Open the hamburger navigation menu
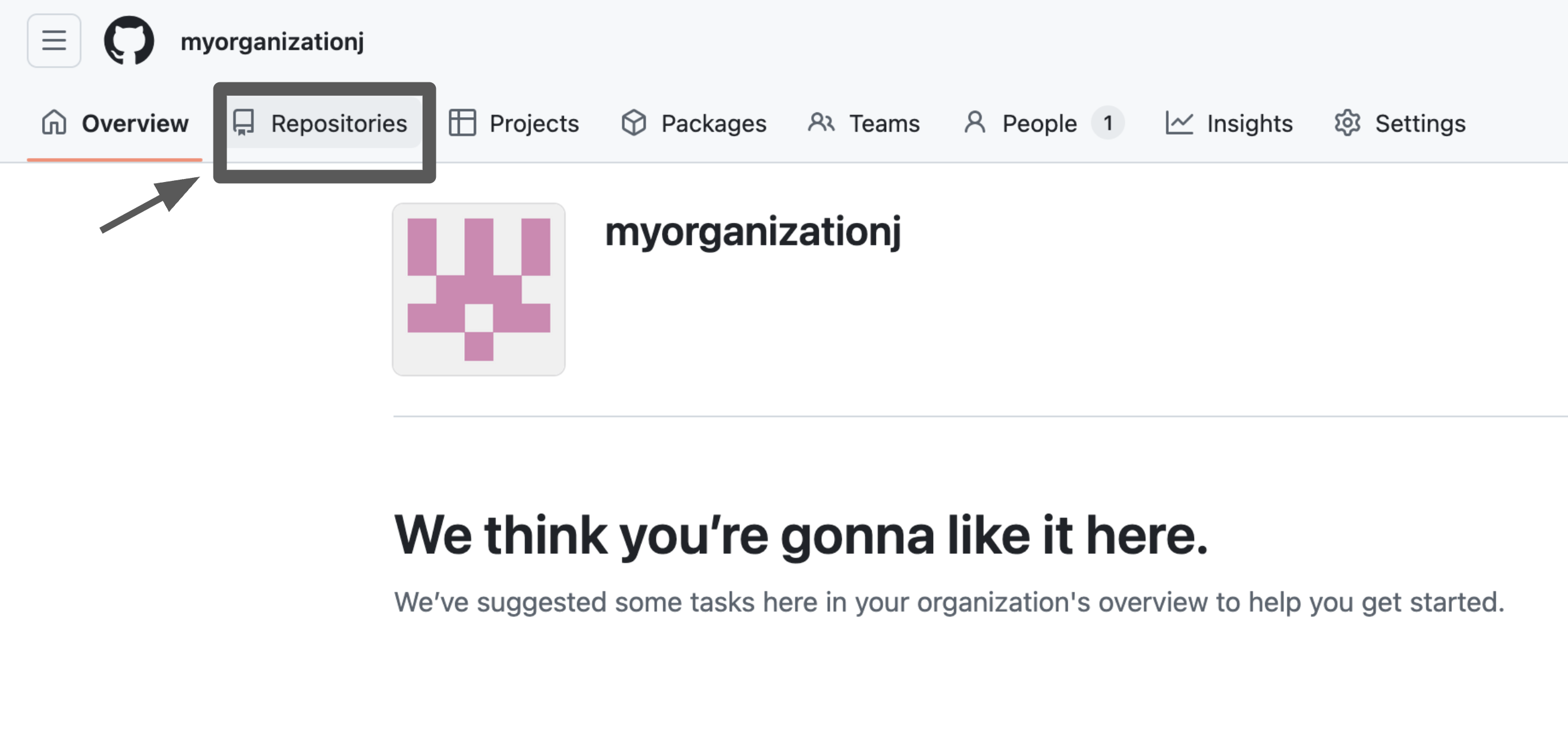1568x733 pixels. point(54,41)
